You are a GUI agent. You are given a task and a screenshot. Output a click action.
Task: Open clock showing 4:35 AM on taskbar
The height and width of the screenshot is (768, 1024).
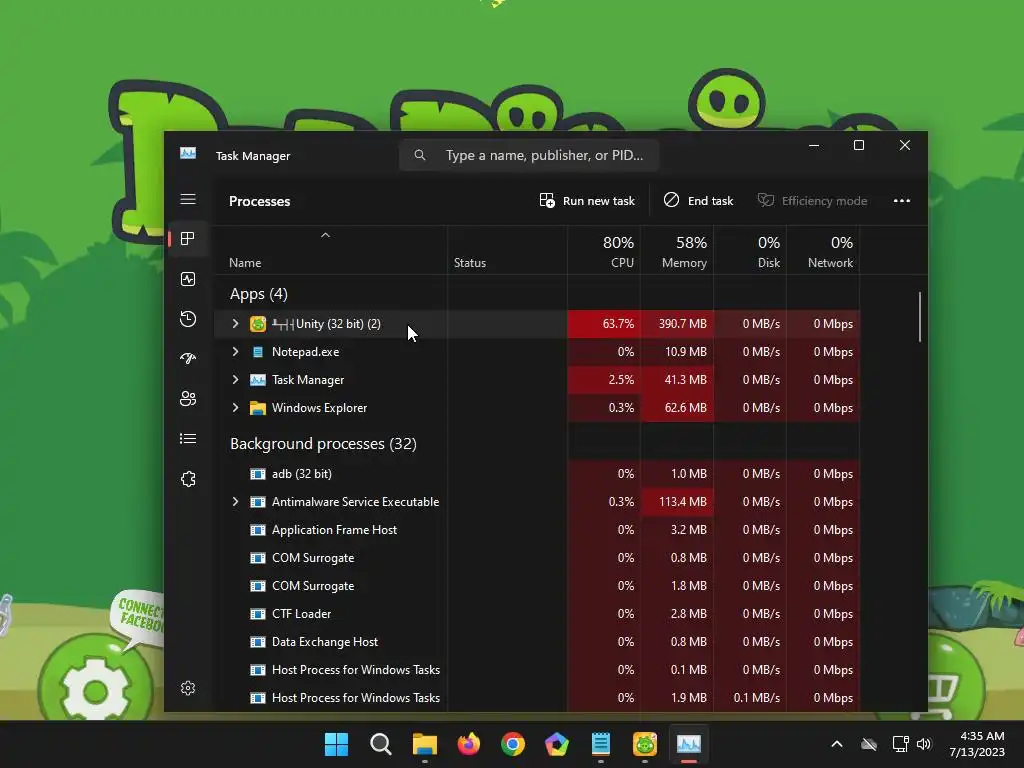click(x=977, y=744)
